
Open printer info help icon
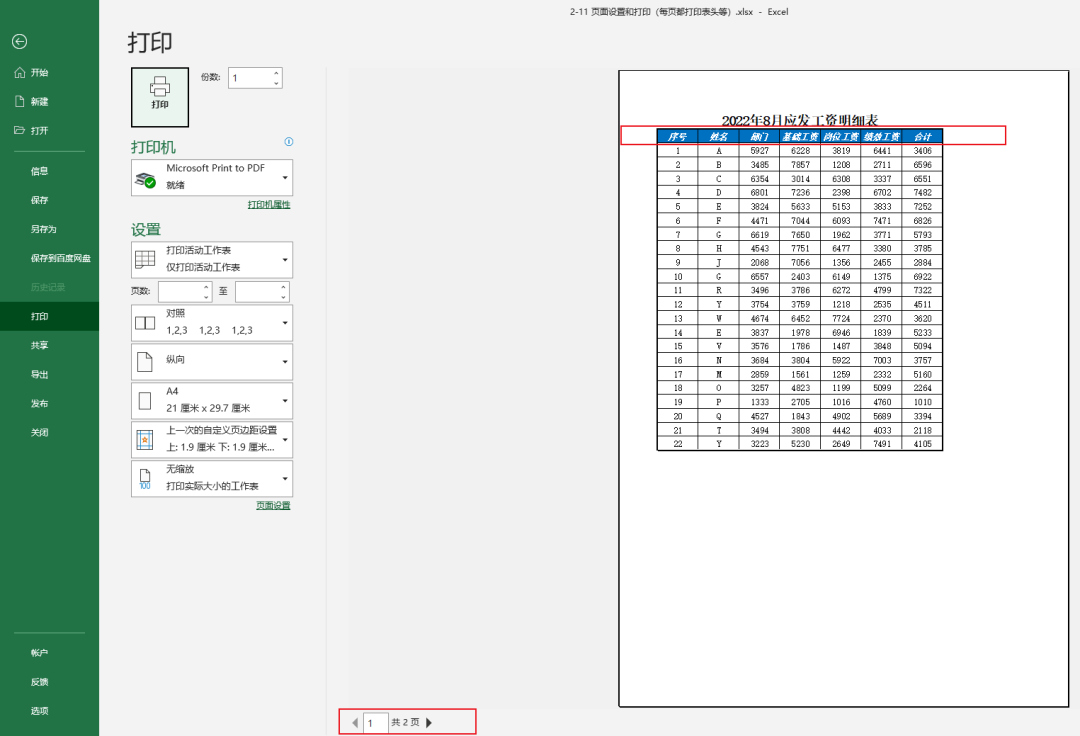[x=289, y=142]
